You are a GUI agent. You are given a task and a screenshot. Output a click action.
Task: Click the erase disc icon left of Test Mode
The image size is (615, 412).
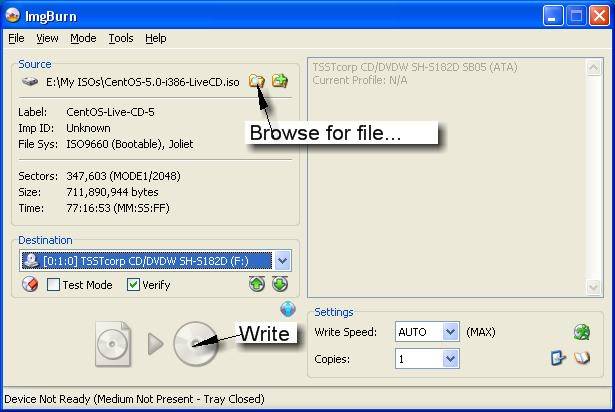click(30, 285)
